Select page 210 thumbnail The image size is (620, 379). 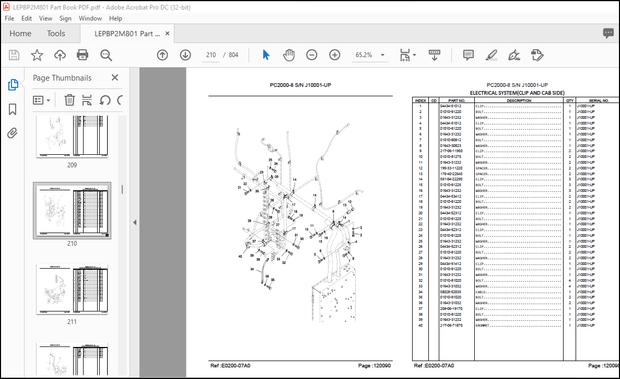(72, 211)
